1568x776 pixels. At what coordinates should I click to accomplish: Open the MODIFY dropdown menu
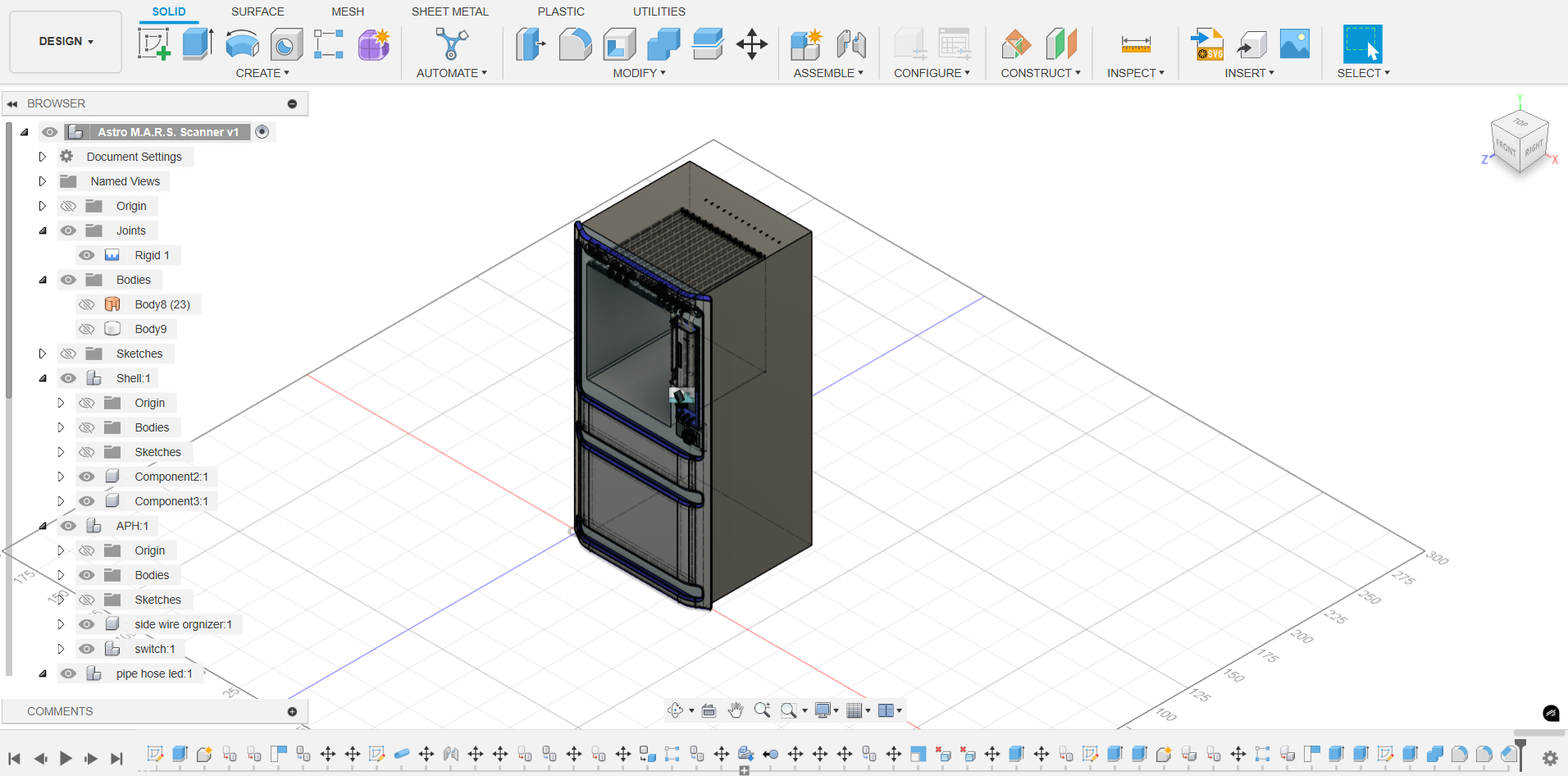(x=639, y=73)
